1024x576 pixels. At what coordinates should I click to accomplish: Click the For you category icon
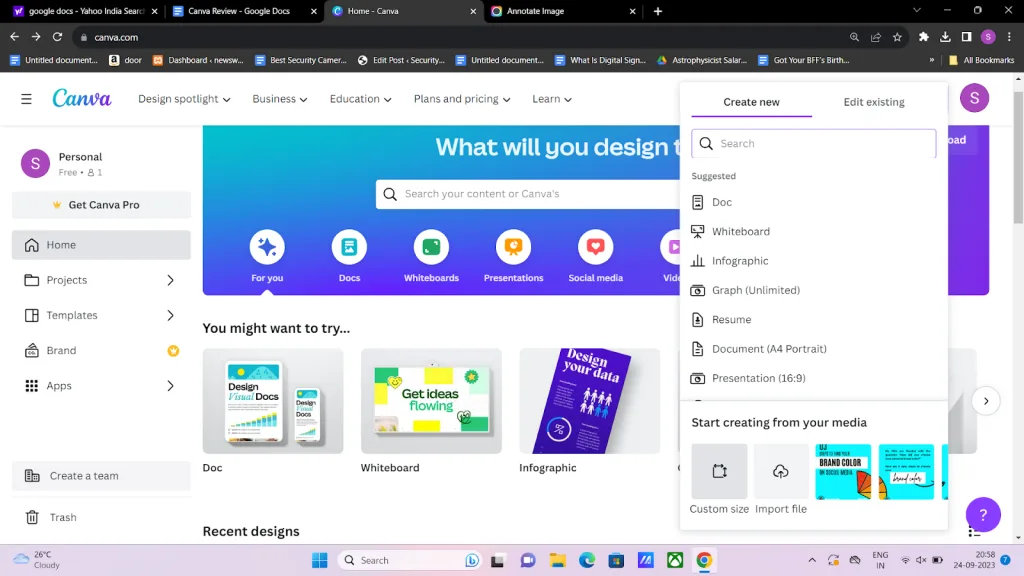point(267,246)
